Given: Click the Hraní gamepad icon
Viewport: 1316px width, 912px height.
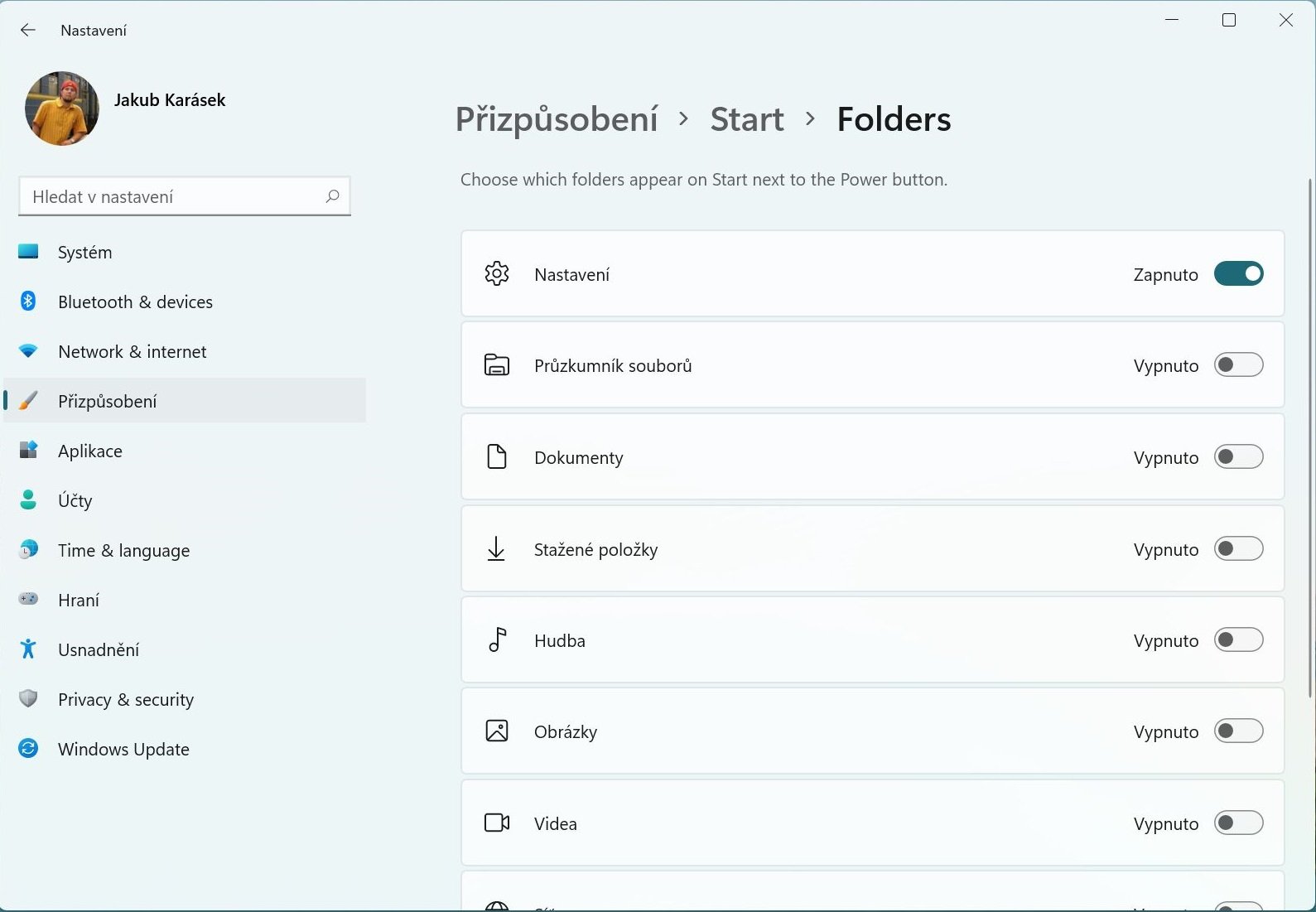Looking at the screenshot, I should pos(28,598).
